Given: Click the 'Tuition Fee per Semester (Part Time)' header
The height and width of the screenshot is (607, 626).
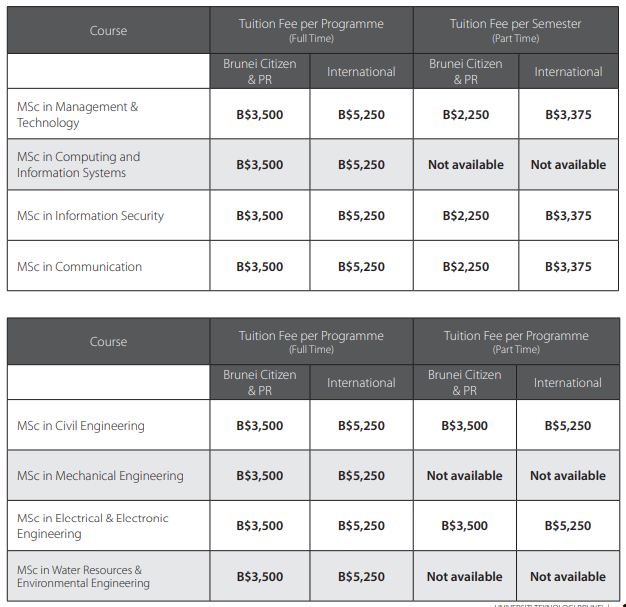Looking at the screenshot, I should (515, 30).
